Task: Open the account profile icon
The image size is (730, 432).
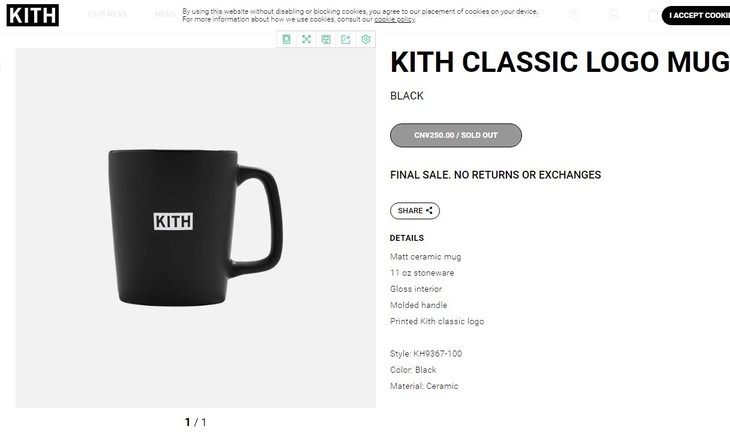Action: click(614, 15)
